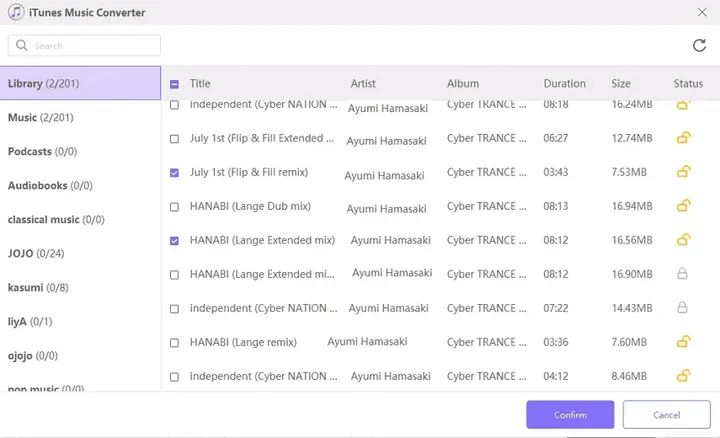Click the Search input field
Screen dimensions: 720x438
92,46
